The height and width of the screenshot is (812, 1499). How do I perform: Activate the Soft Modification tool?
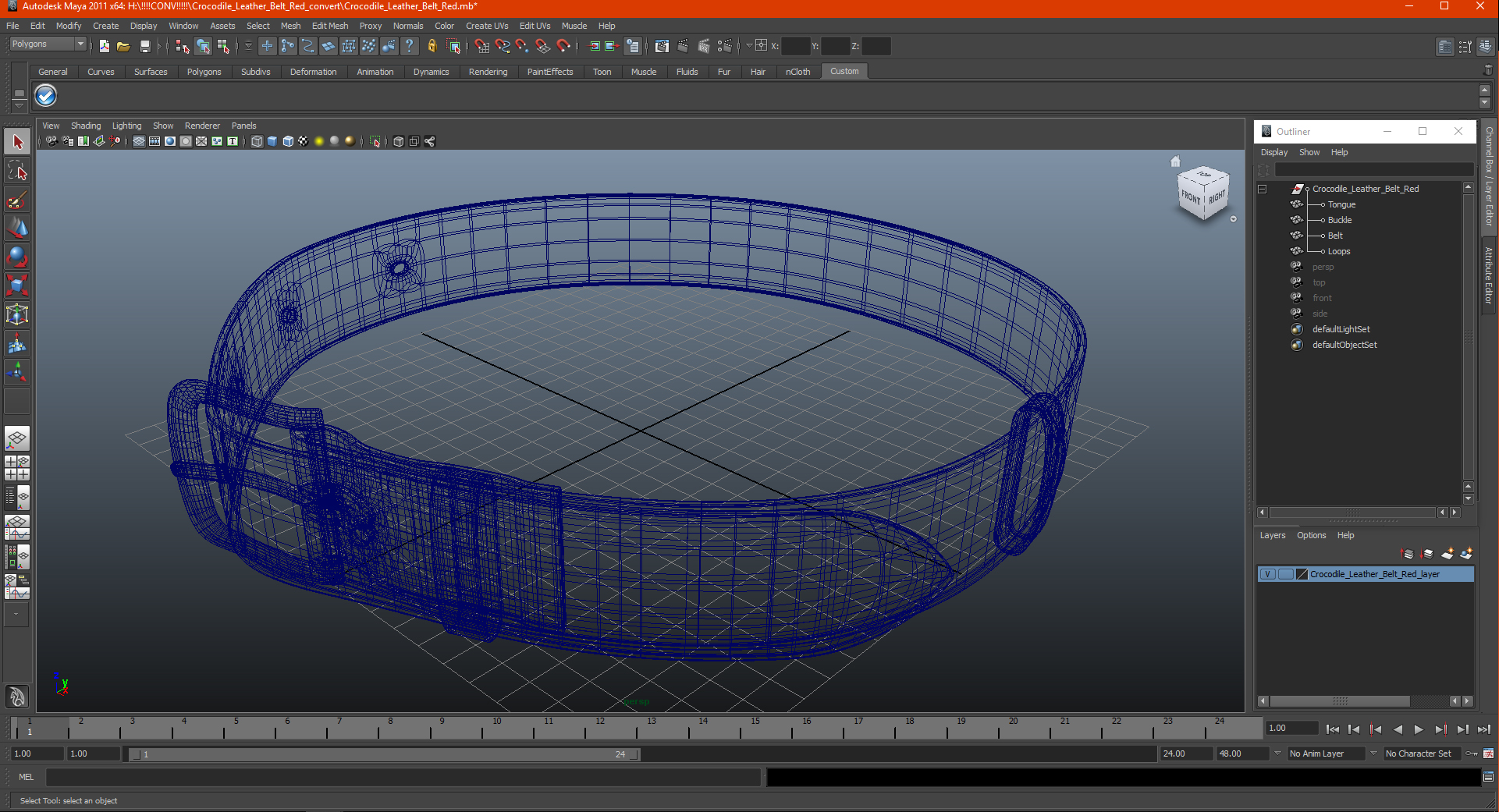tap(17, 344)
